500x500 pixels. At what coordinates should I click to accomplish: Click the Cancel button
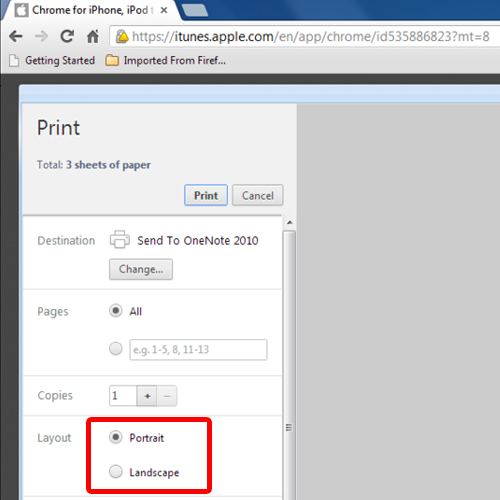coord(258,195)
